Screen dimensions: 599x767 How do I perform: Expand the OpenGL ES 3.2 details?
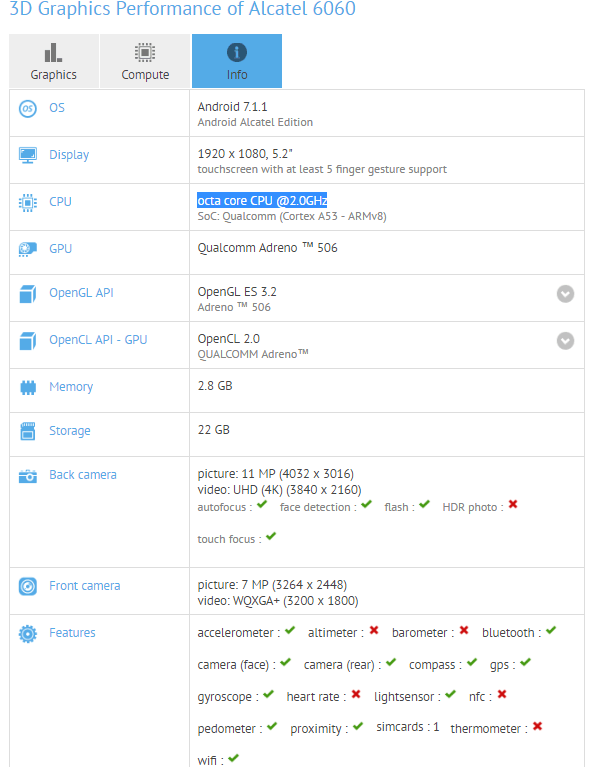pyautogui.click(x=565, y=294)
